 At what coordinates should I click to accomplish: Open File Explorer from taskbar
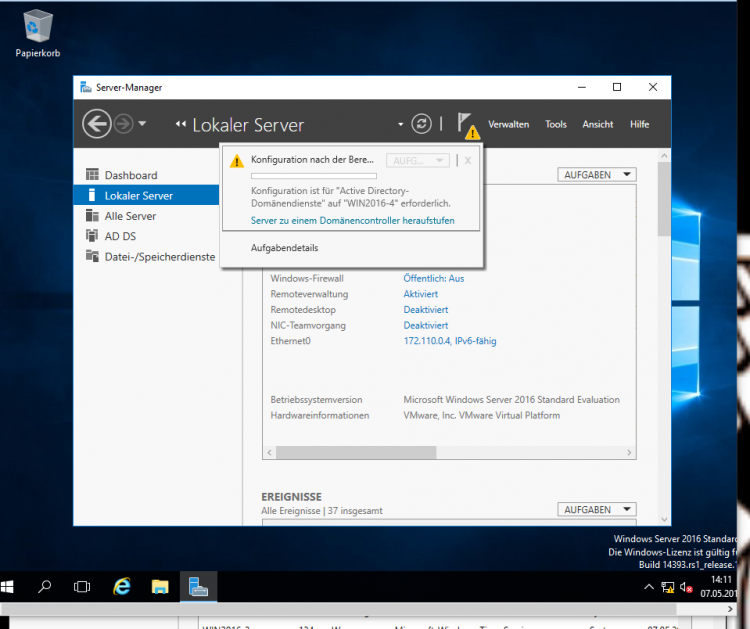pyautogui.click(x=159, y=587)
